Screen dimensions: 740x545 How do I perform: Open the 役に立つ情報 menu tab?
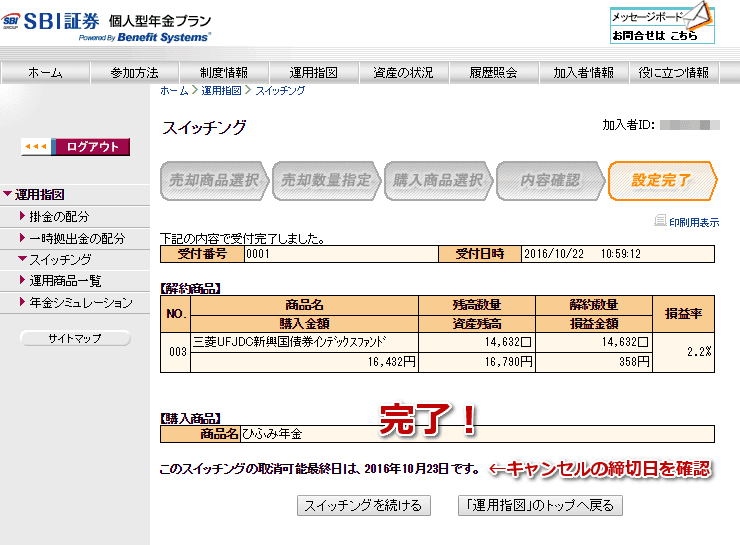673,73
